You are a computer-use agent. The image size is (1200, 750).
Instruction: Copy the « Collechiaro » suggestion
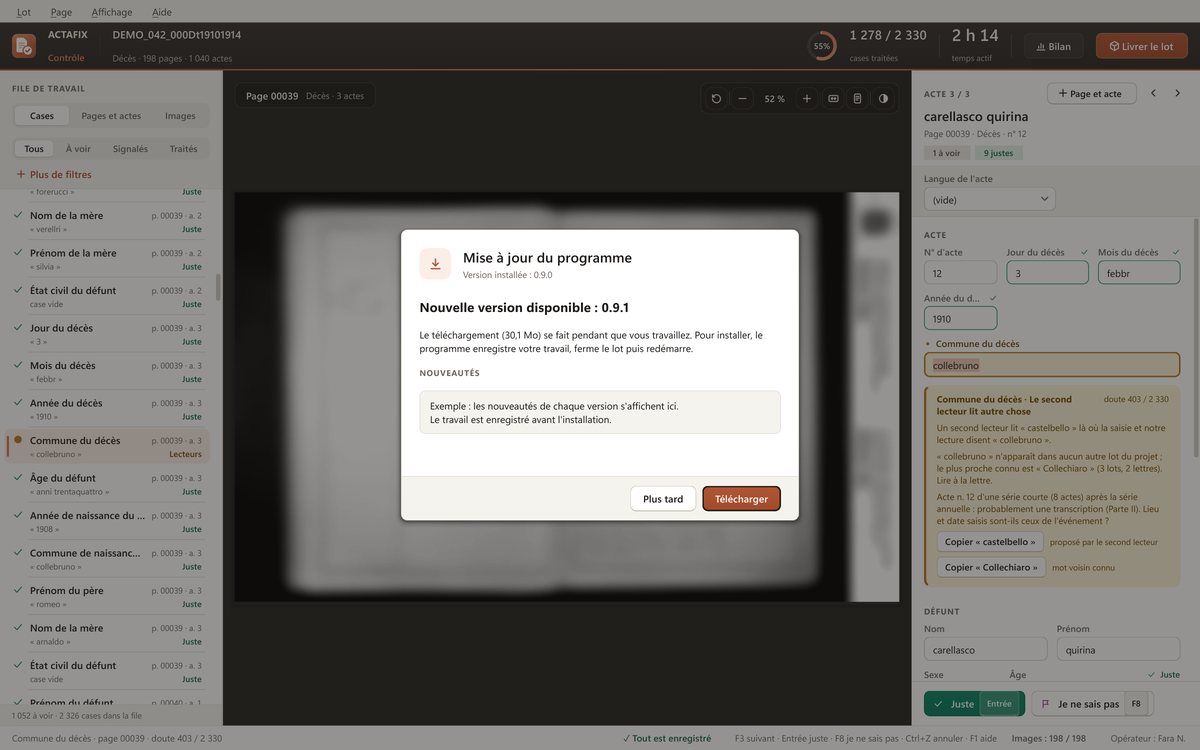pos(991,568)
